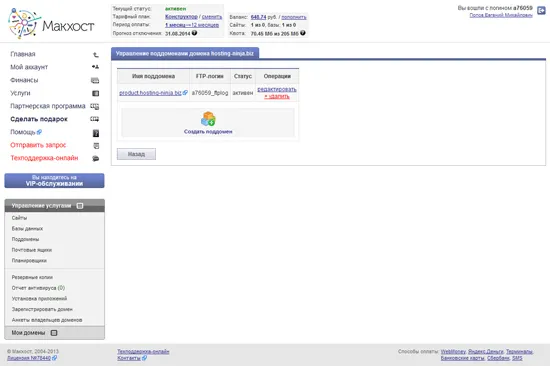Image resolution: width=550 pixels, height=366 pixels.
Task: Click the logout icon next to login a76059
Action: pos(541,11)
